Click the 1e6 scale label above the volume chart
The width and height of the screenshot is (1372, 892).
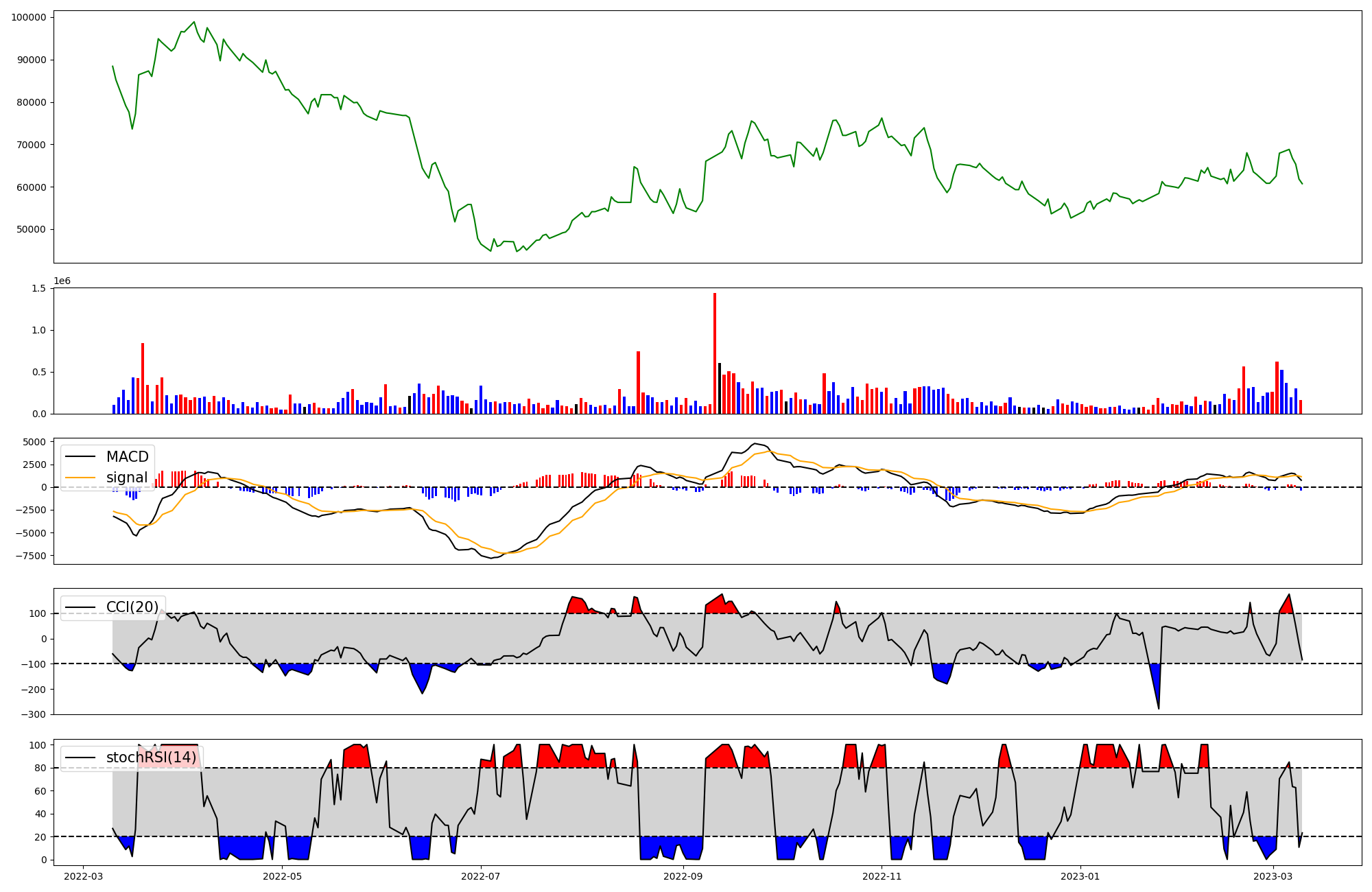pyautogui.click(x=62, y=281)
